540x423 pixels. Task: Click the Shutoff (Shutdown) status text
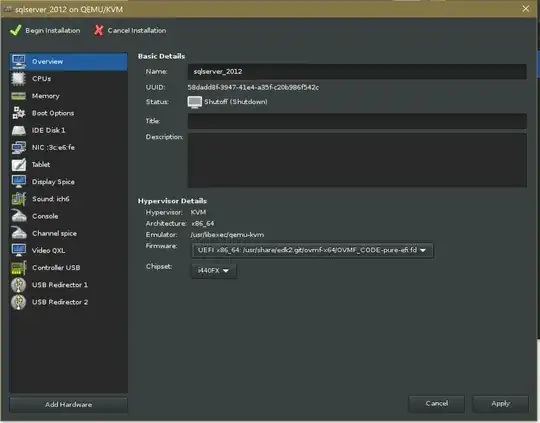click(236, 102)
